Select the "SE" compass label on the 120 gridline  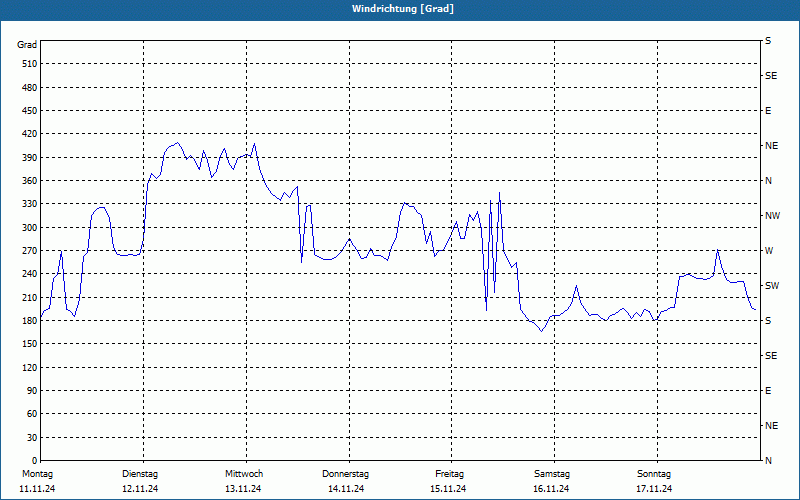[771, 356]
